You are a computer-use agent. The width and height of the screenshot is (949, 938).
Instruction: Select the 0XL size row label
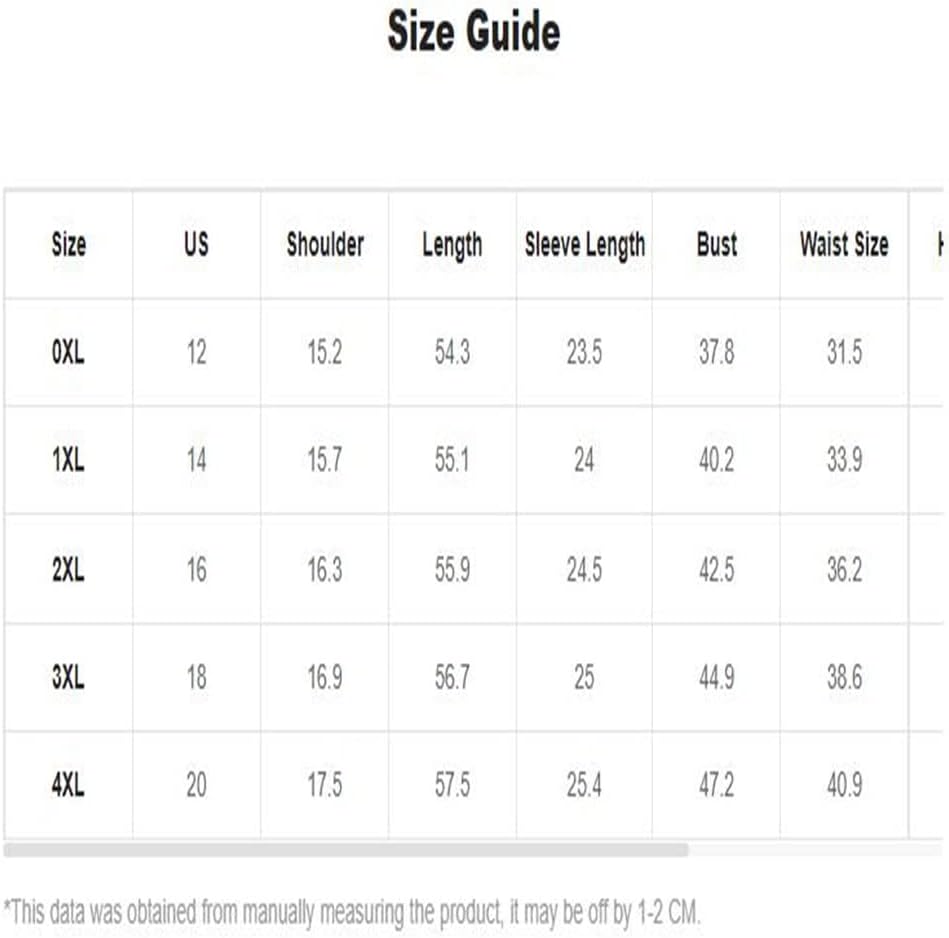[x=68, y=352]
